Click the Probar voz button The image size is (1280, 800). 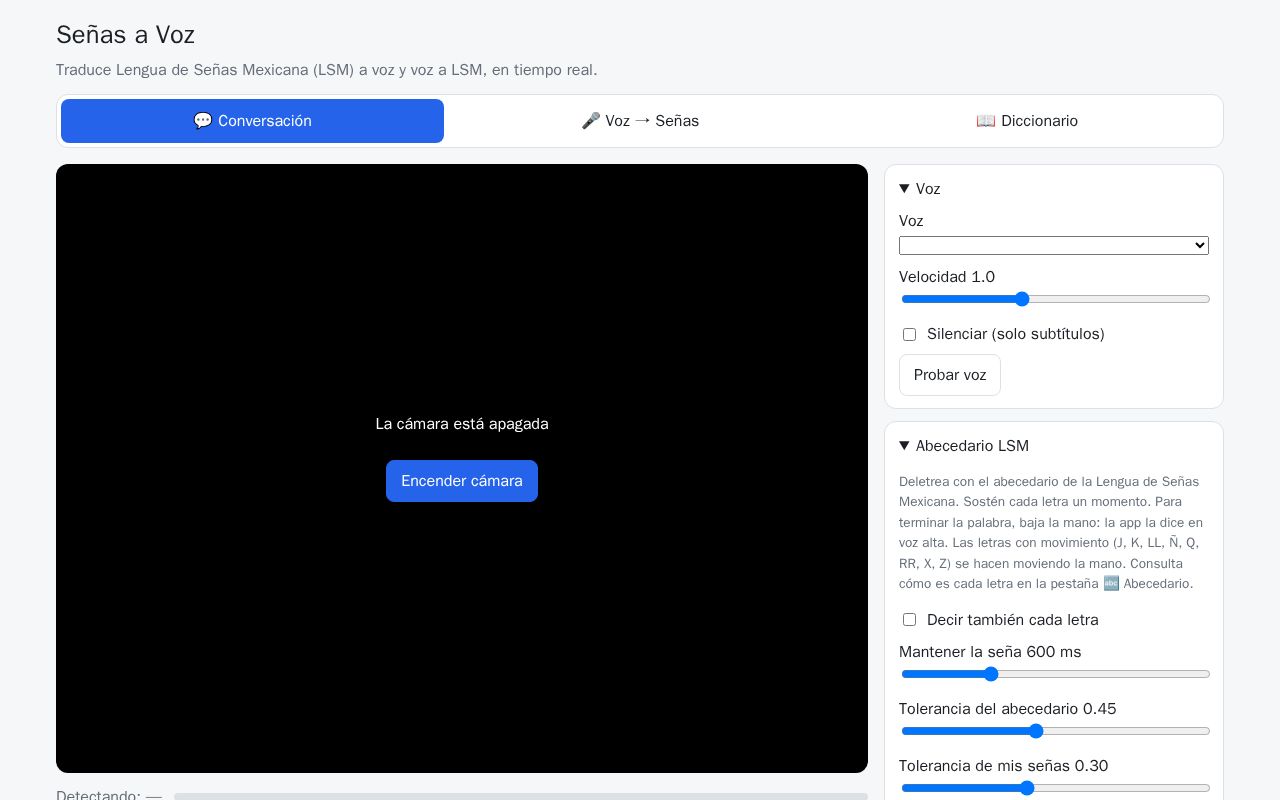tap(950, 375)
